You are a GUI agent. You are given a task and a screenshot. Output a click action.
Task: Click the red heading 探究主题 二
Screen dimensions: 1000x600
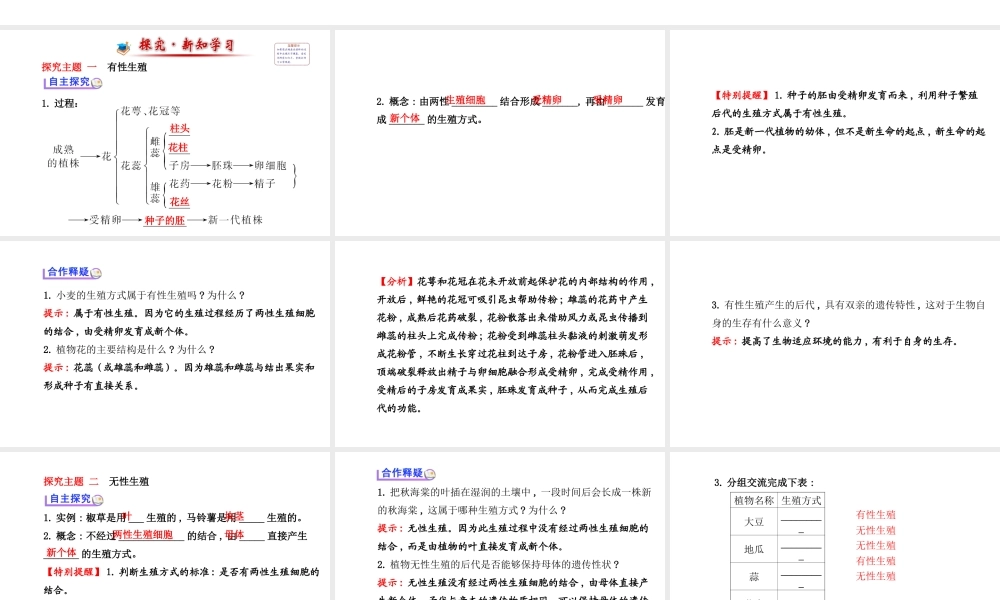tap(71, 481)
